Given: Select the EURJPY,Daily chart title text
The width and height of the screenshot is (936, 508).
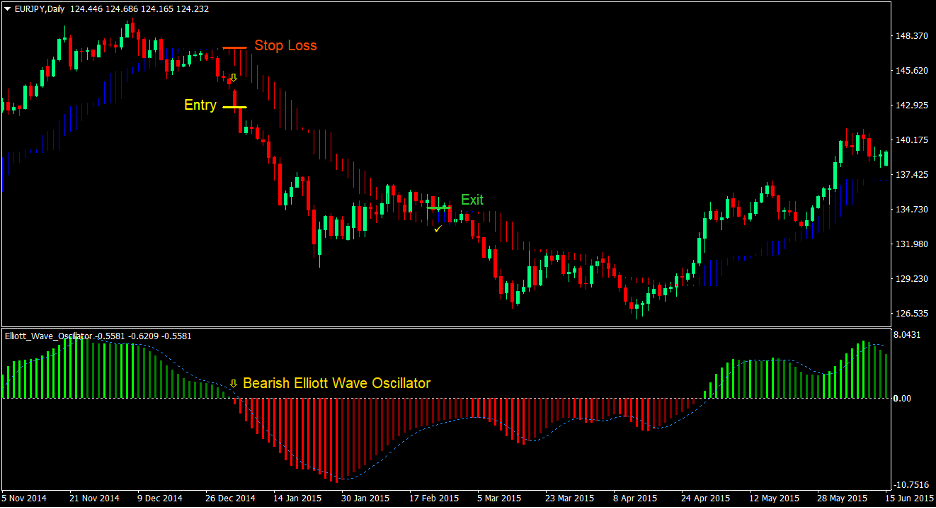Looking at the screenshot, I should pyautogui.click(x=40, y=9).
